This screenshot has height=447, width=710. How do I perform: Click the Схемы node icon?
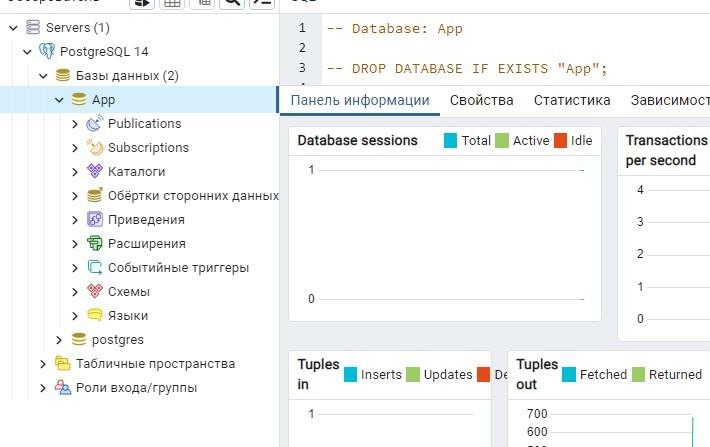pos(95,291)
